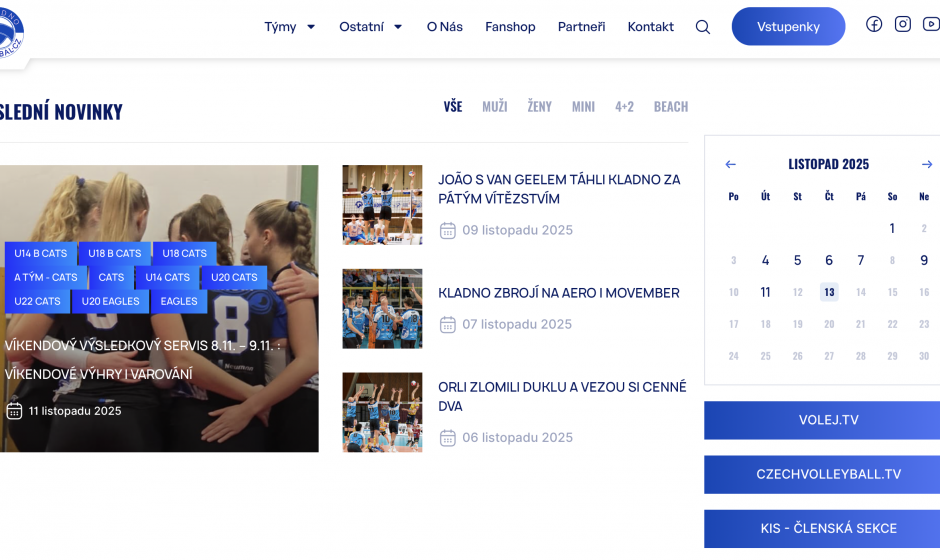
Task: Go to next month in calendar
Action: 926,164
